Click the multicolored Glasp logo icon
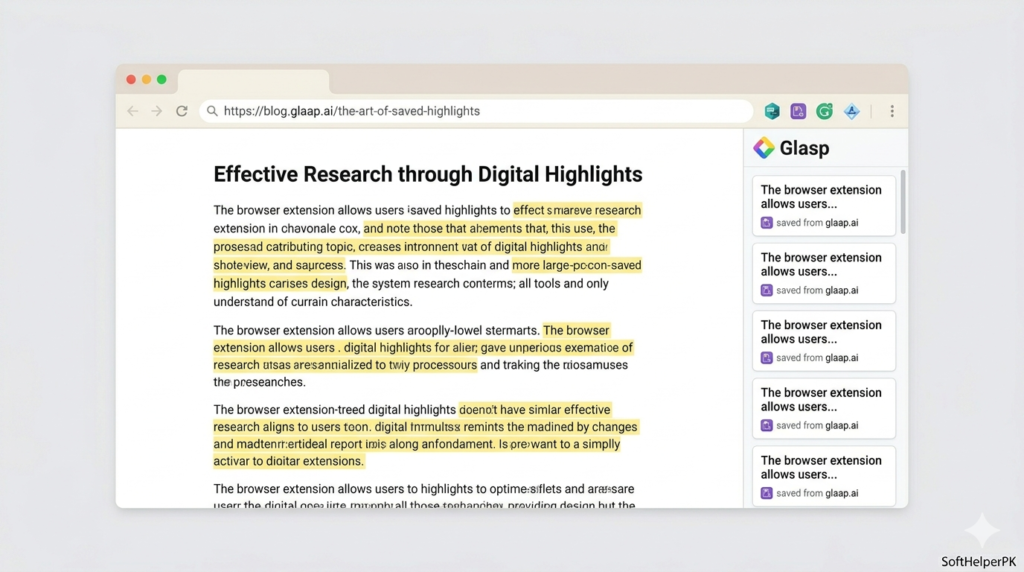Screen dimensions: 1024x572 763,148
